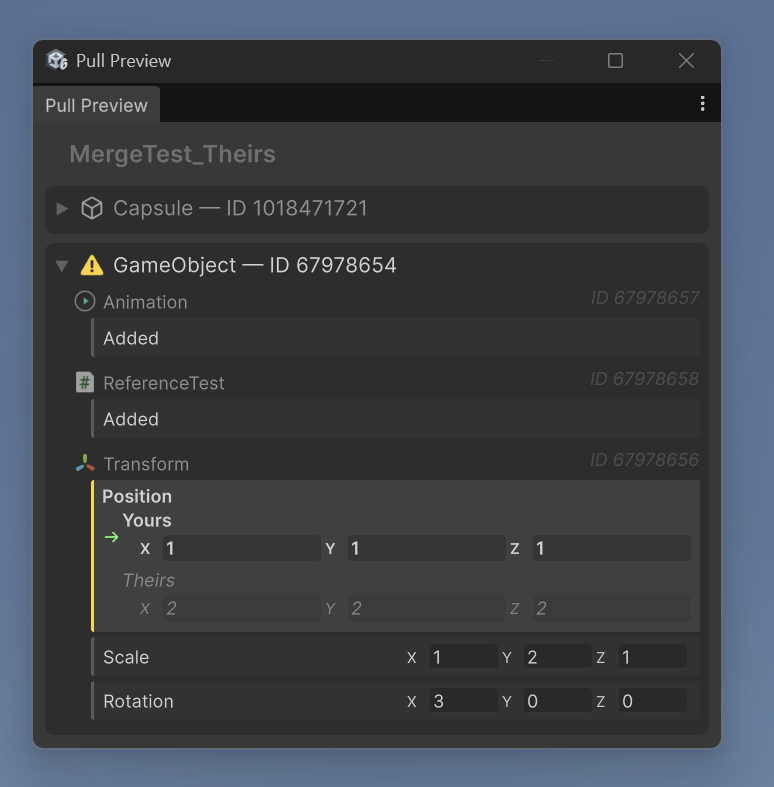Image resolution: width=774 pixels, height=787 pixels.
Task: Click the Rotation property label
Action: [x=138, y=701]
